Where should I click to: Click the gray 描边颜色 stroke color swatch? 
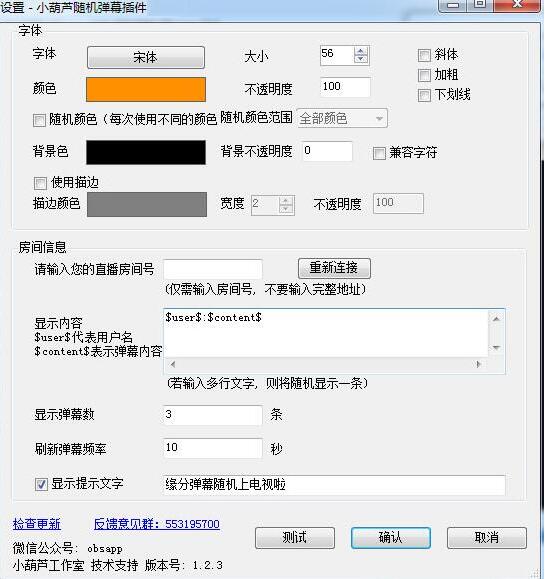click(x=147, y=204)
